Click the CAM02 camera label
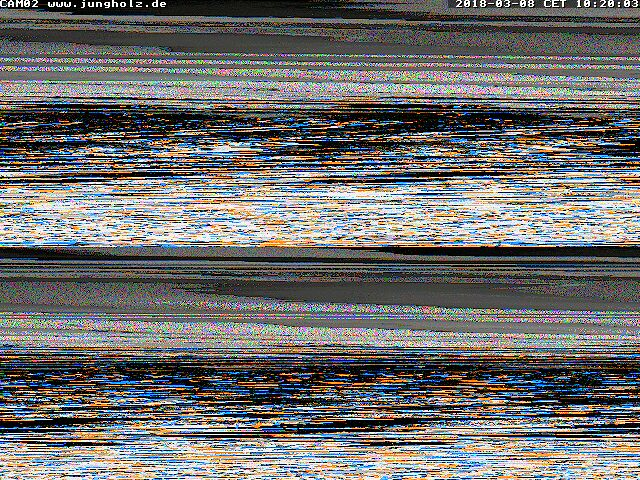Image resolution: width=640 pixels, height=480 pixels. coord(21,5)
